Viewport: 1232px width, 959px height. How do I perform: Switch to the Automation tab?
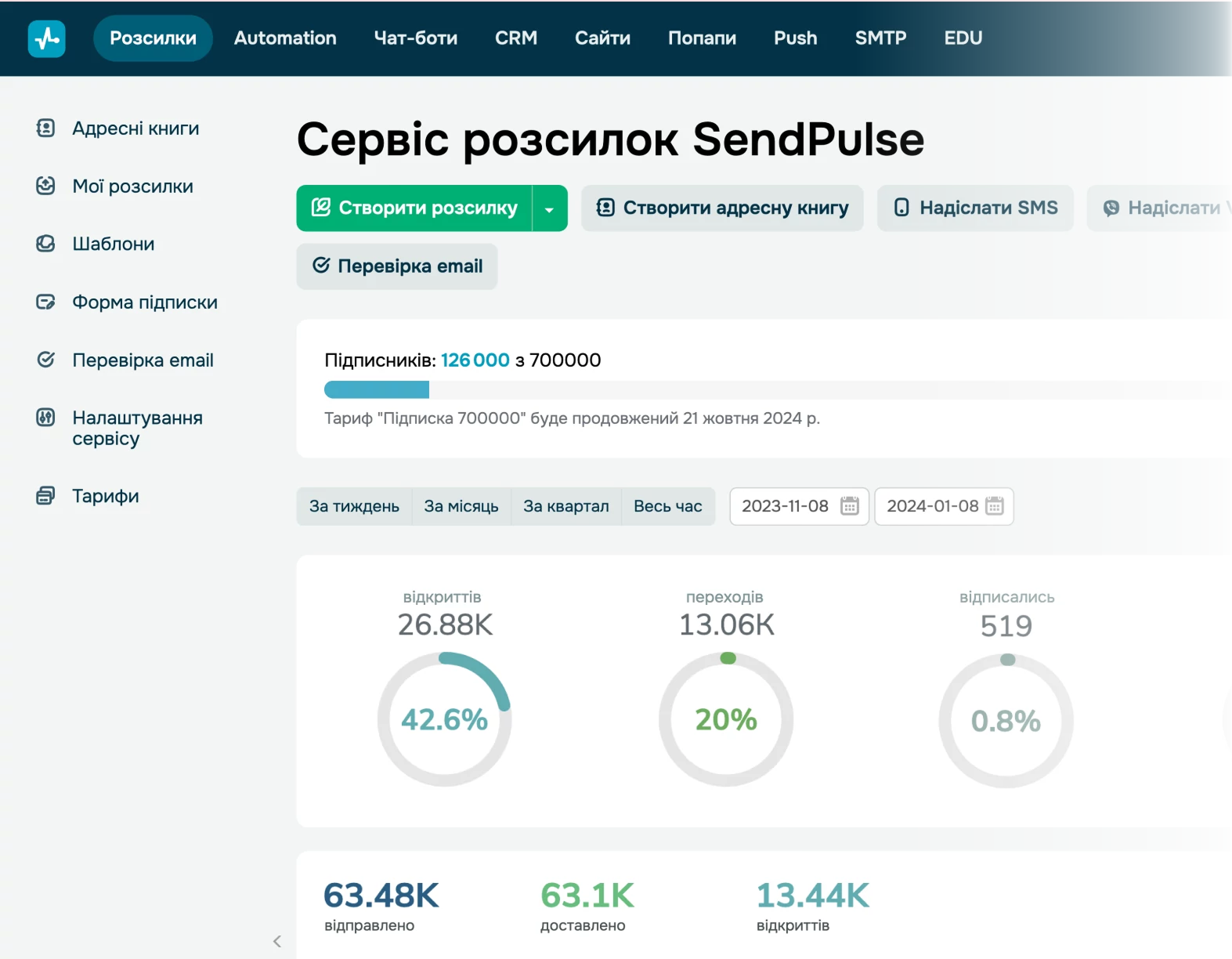point(285,38)
